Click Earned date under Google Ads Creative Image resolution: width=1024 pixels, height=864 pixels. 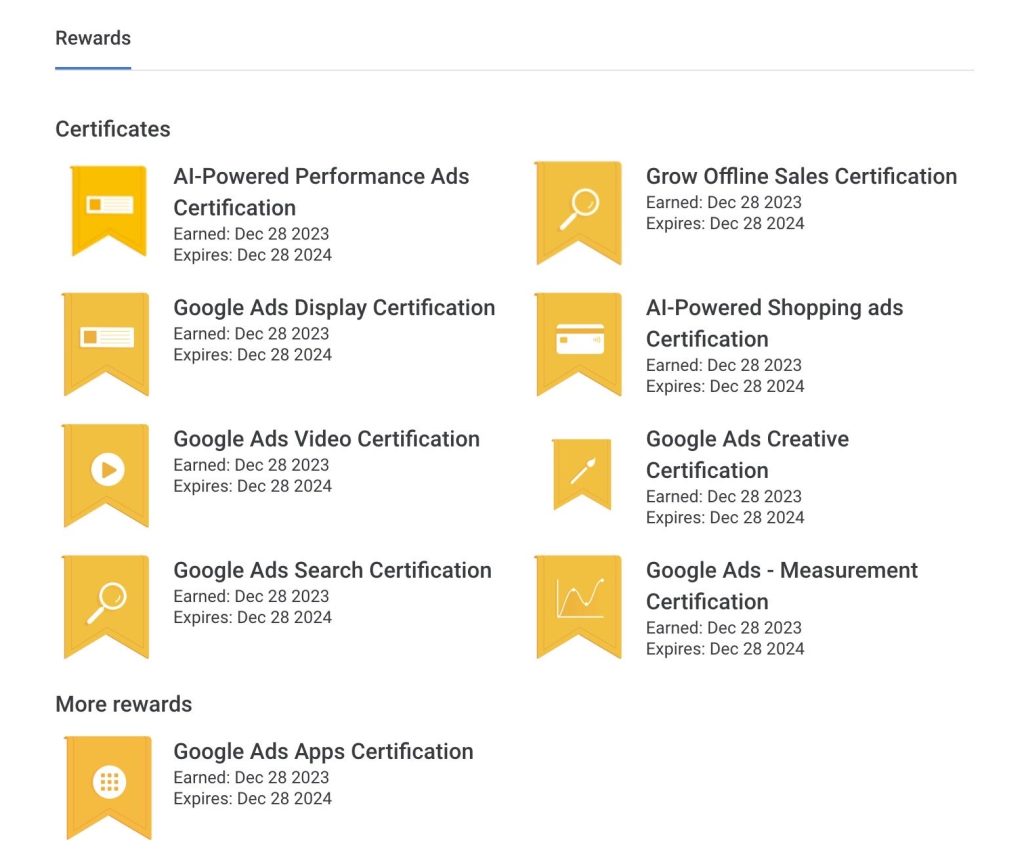point(724,496)
